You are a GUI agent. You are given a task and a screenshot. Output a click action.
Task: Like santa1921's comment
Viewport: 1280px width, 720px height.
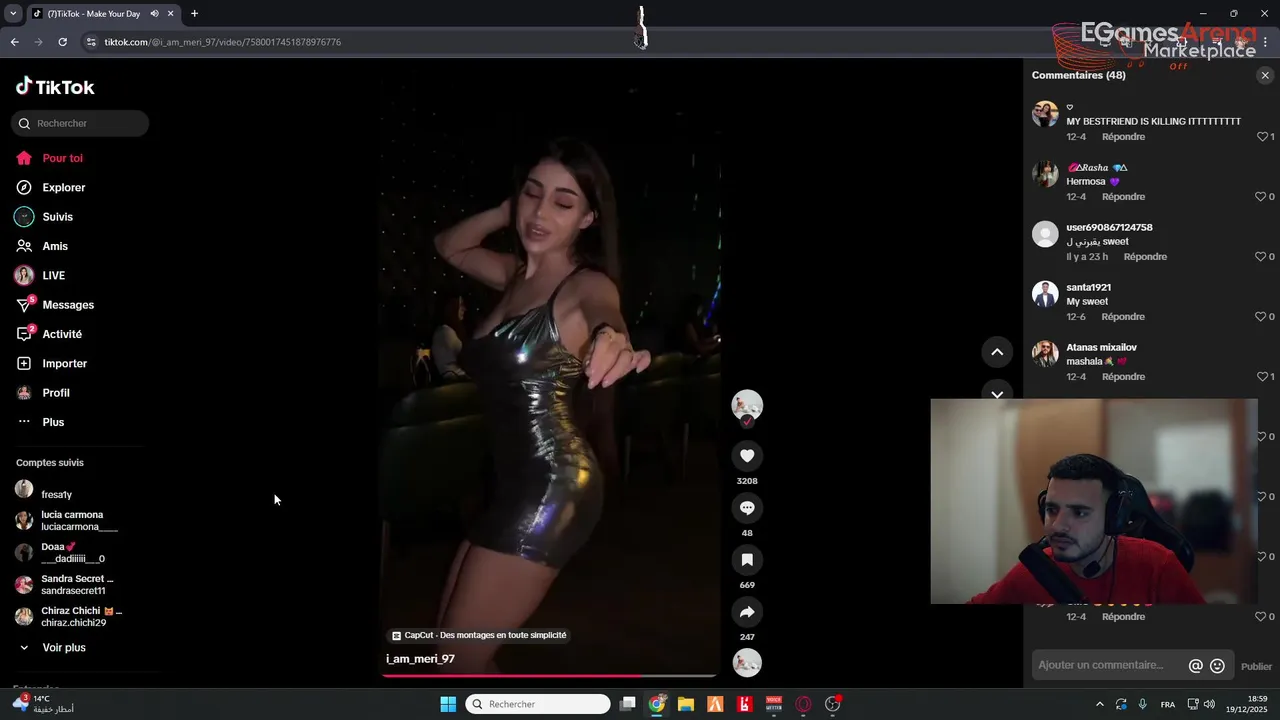pyautogui.click(x=1262, y=317)
